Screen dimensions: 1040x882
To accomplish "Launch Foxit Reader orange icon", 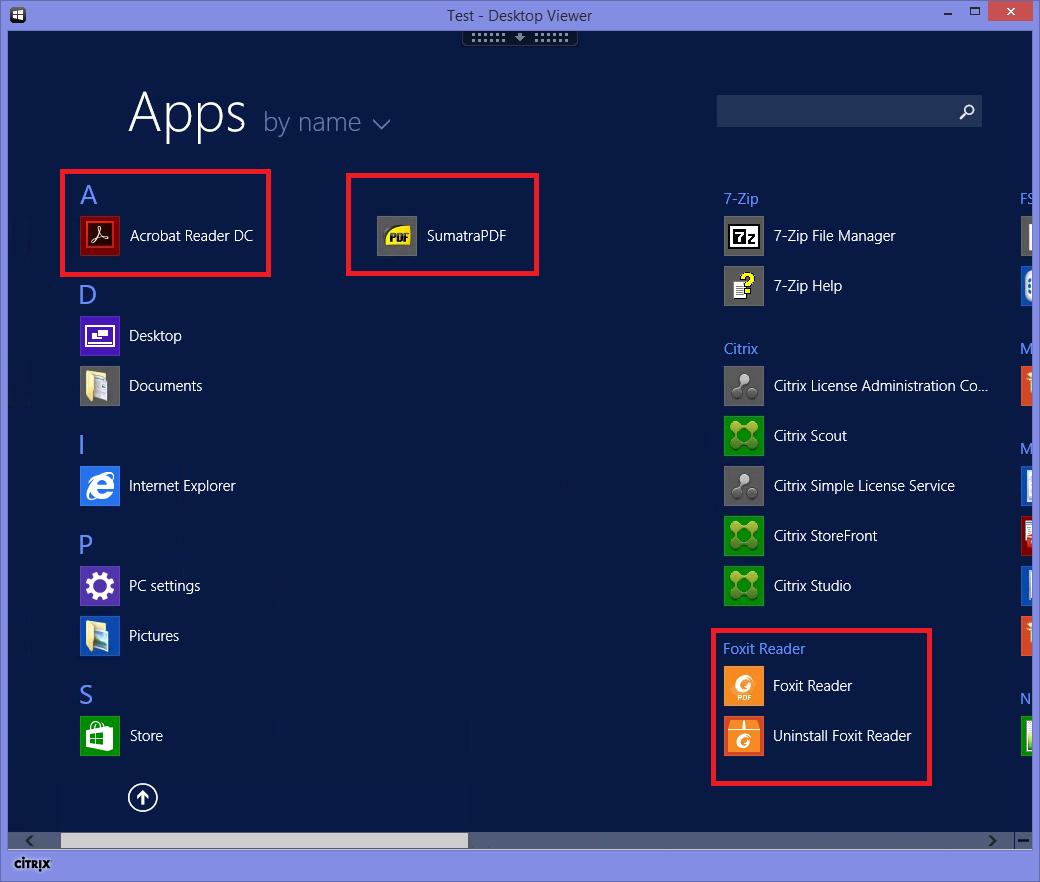I will pos(744,686).
